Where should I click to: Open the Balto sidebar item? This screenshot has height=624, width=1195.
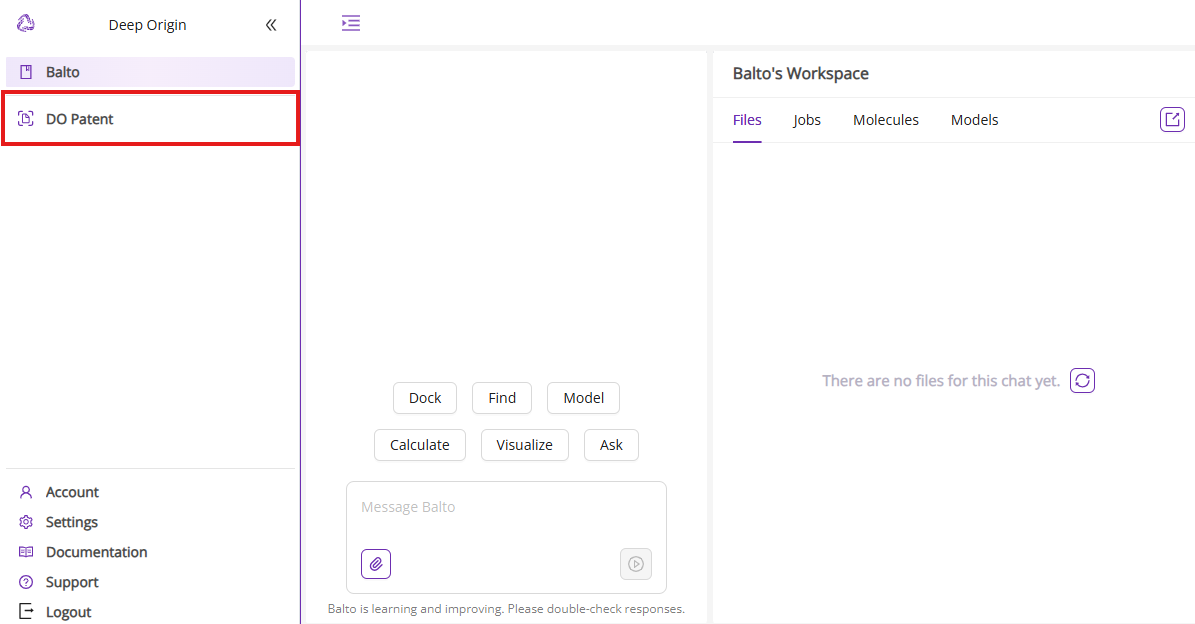pyautogui.click(x=150, y=72)
